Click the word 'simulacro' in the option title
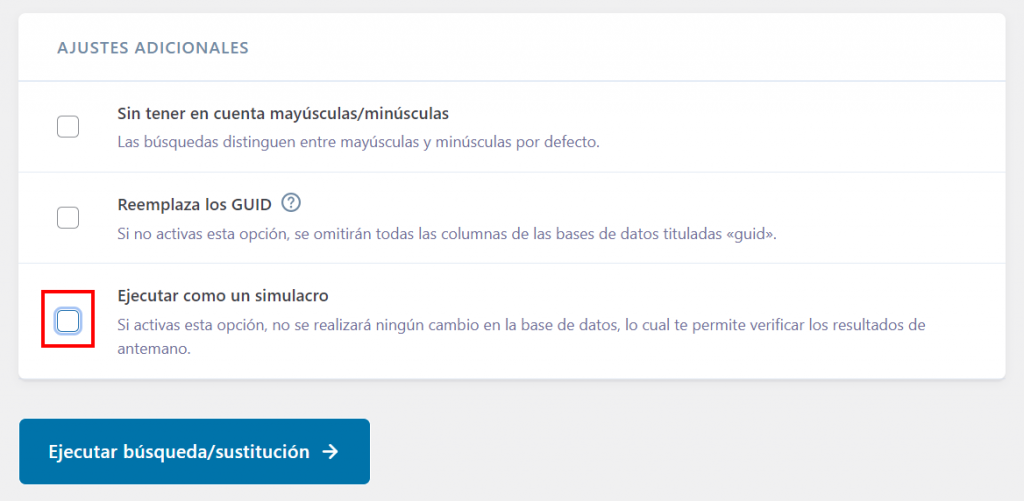Viewport: 1024px width, 501px height. pyautogui.click(x=291, y=296)
